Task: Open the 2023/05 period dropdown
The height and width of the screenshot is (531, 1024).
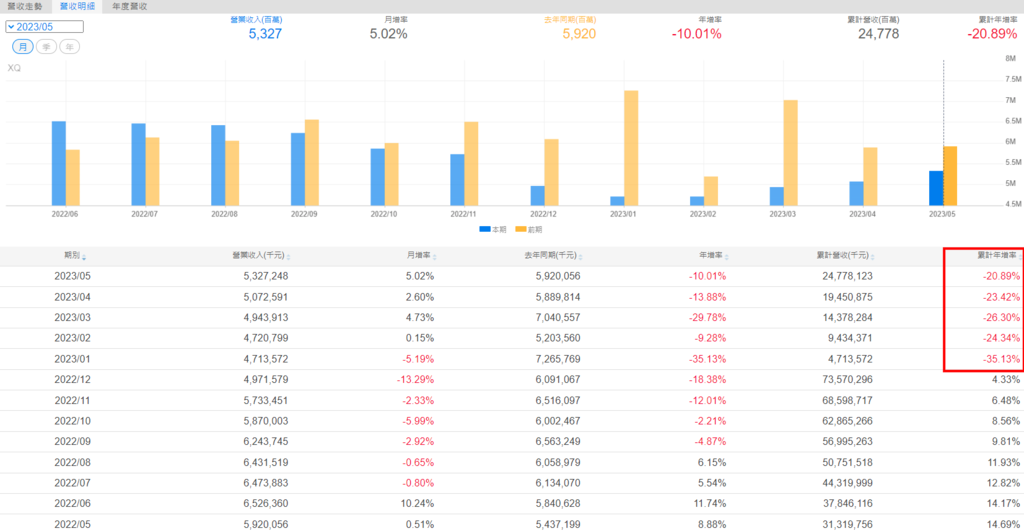Action: point(44,27)
